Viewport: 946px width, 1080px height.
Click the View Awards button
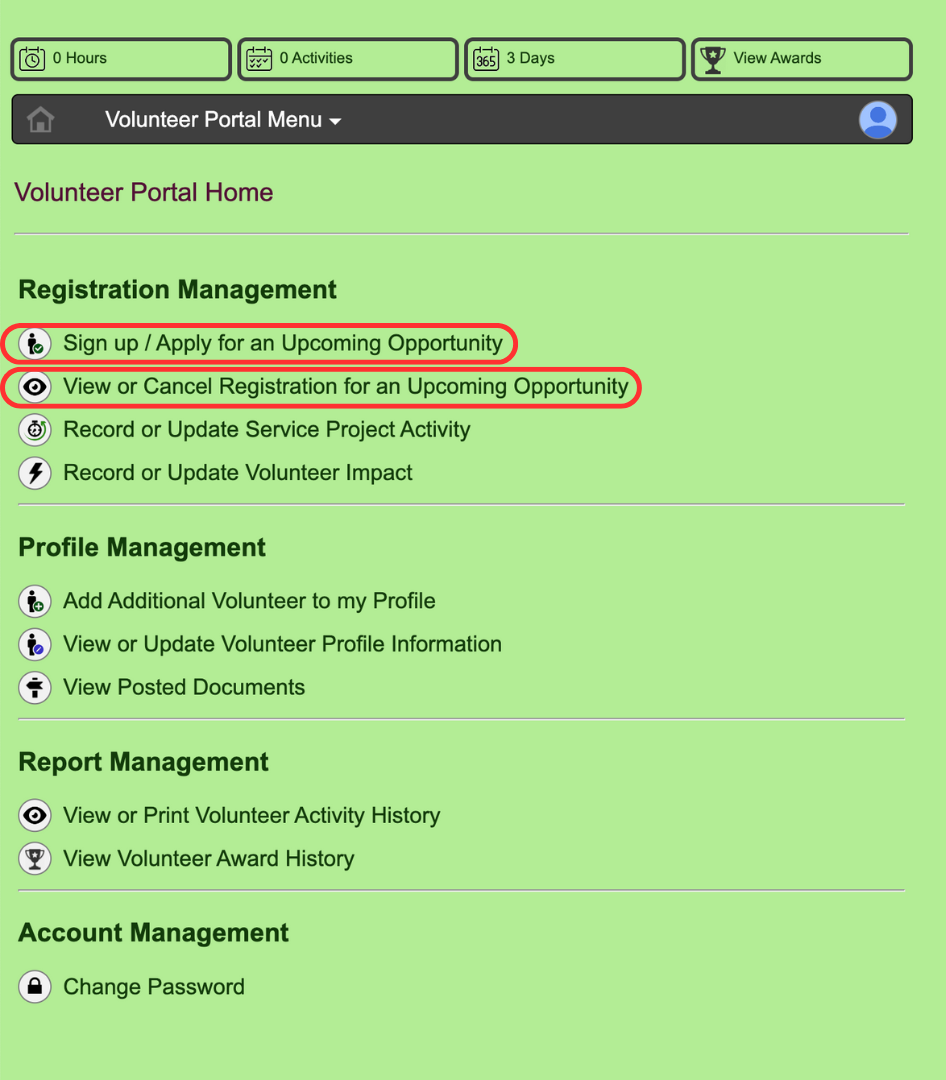[x=802, y=59]
